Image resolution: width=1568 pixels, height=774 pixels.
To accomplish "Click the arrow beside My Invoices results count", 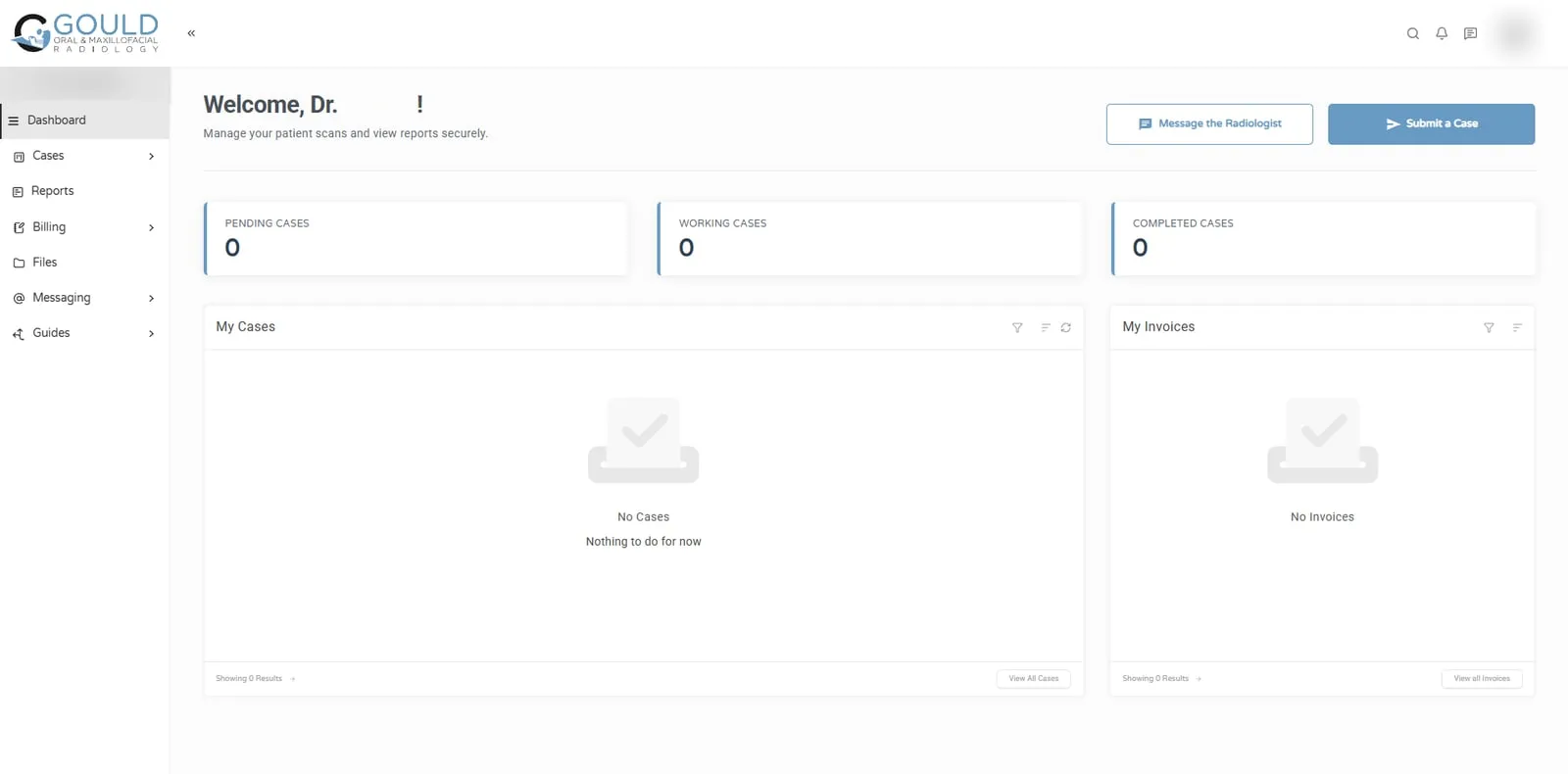I will click(1200, 679).
